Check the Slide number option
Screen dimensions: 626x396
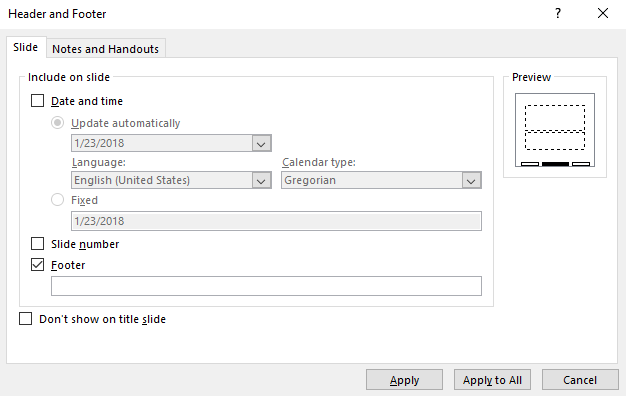[38, 244]
